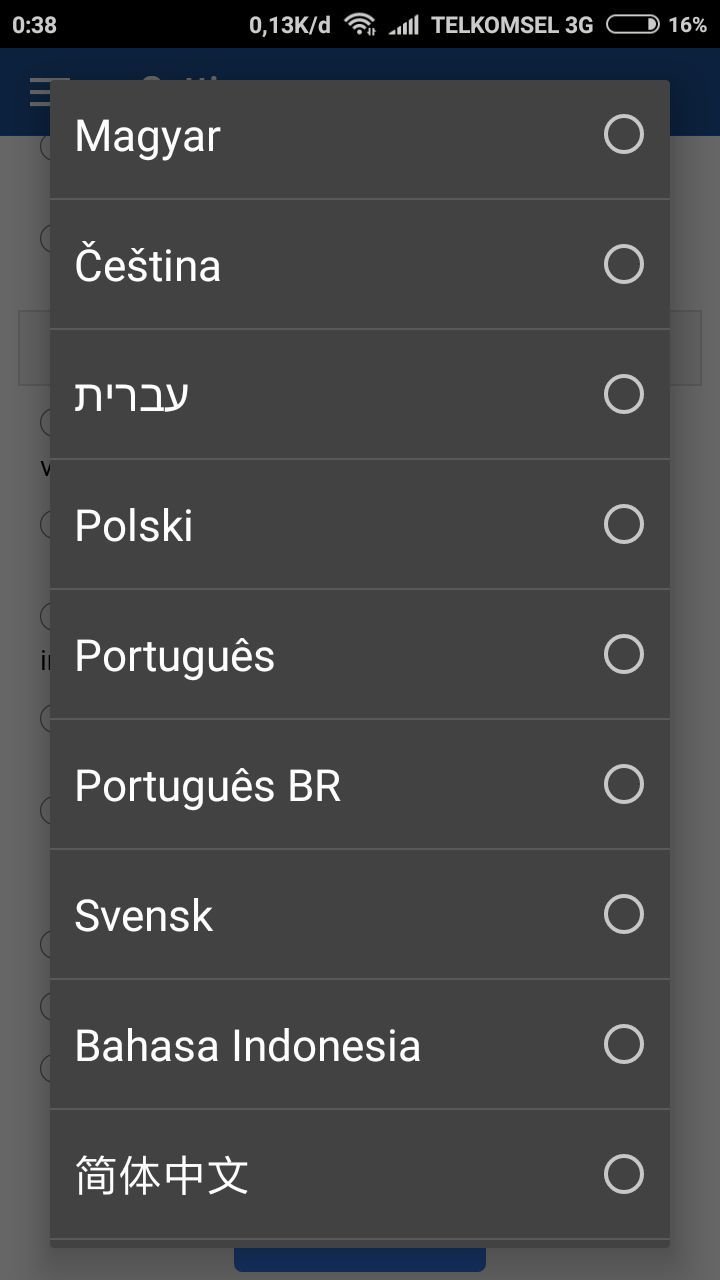Tap the Svensk language label
The image size is (720, 1280).
tap(144, 916)
